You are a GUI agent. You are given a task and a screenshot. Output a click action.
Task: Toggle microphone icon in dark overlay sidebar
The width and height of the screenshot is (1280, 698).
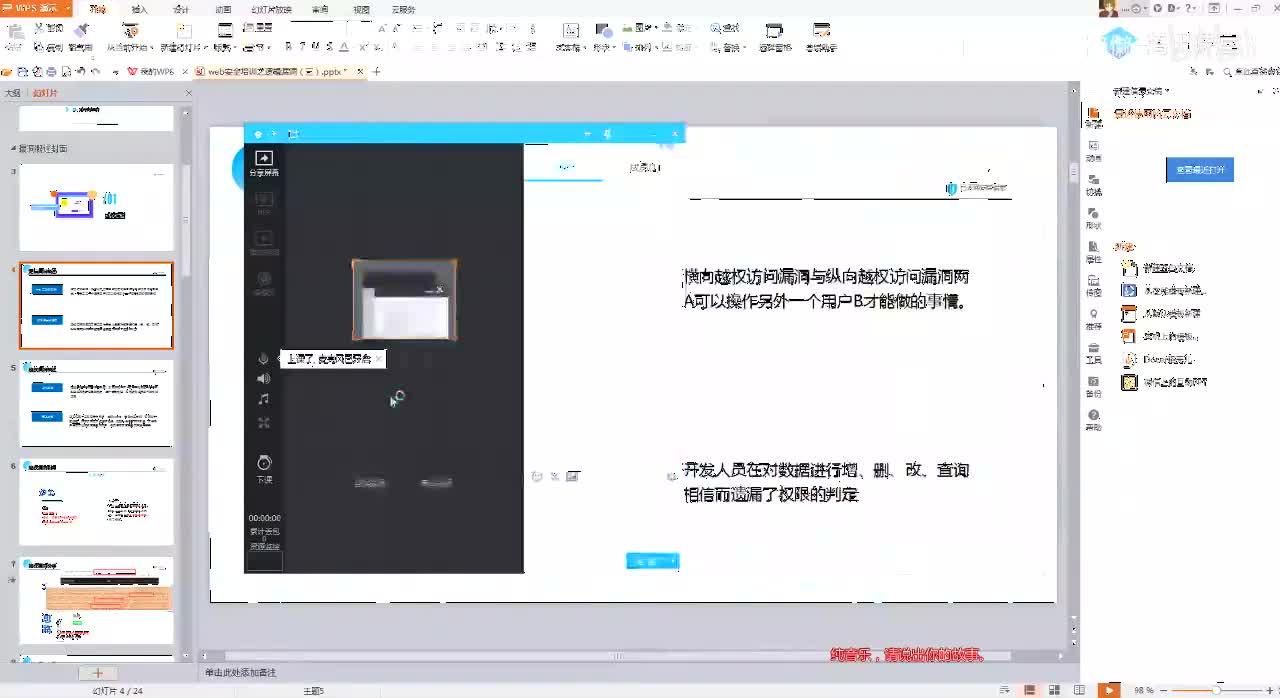[x=264, y=358]
